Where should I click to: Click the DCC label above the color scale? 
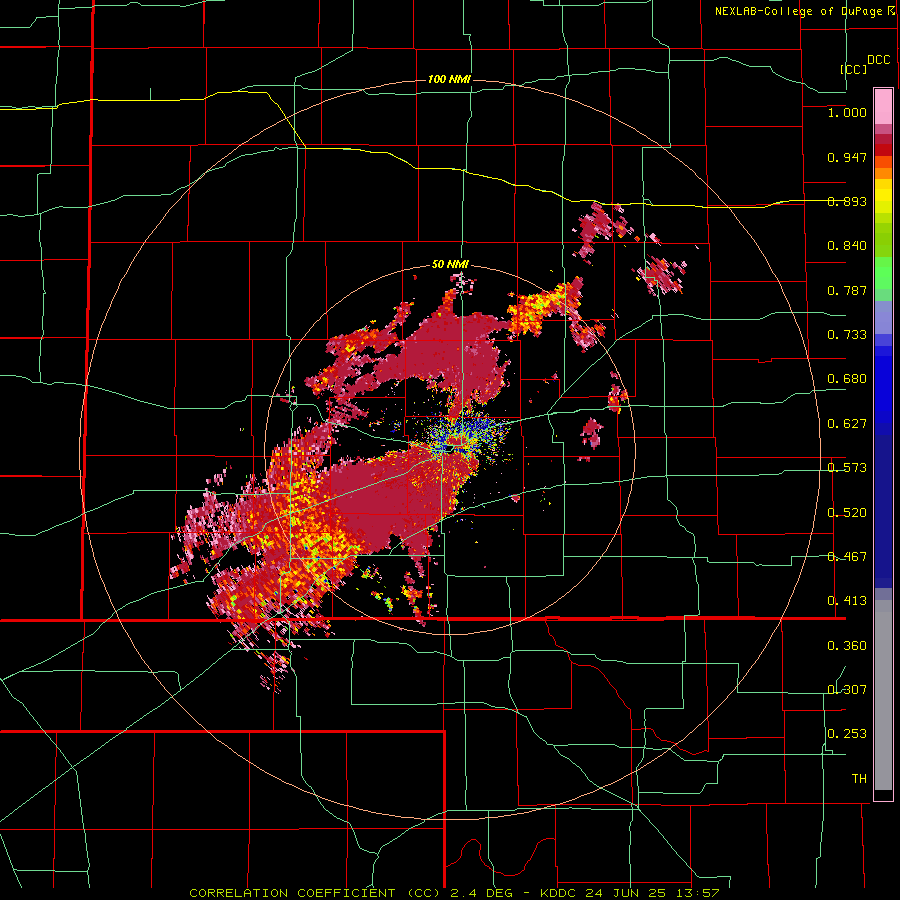click(x=878, y=60)
